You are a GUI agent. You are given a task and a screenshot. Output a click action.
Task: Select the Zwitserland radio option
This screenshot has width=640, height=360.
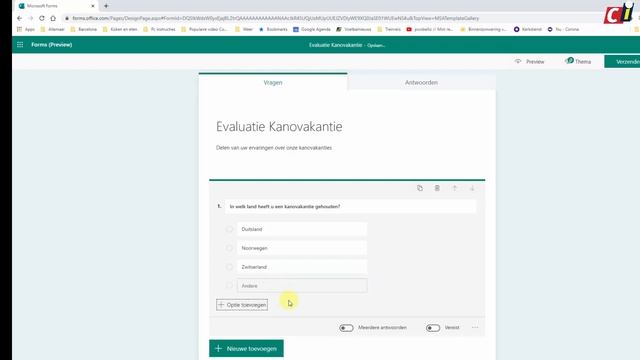(x=229, y=267)
